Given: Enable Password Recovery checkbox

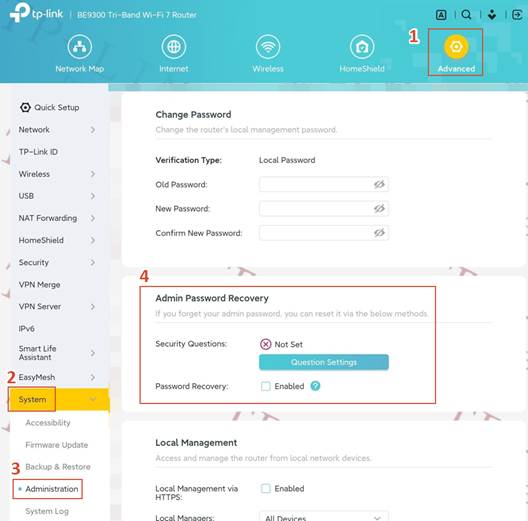Looking at the screenshot, I should click(x=266, y=386).
